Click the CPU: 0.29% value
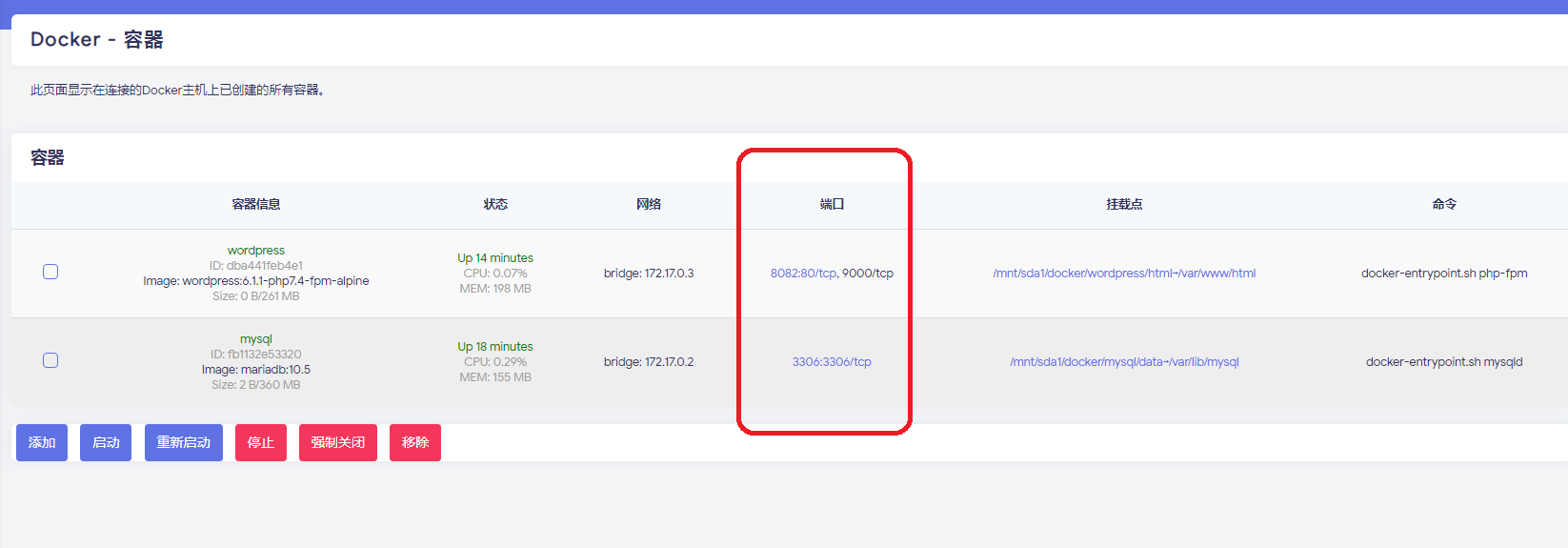Viewport: 1568px width, 548px height. [x=495, y=362]
